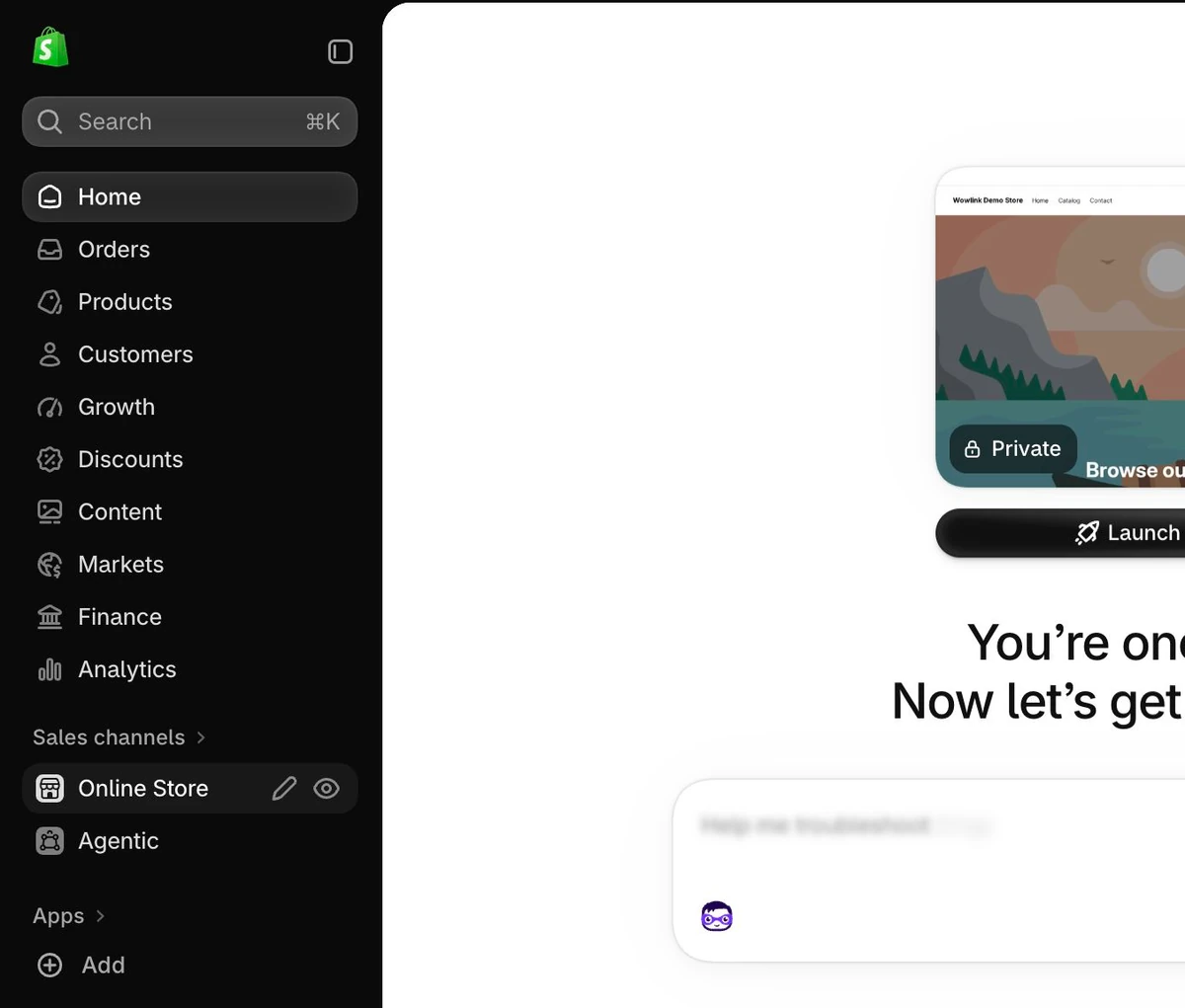Go to Home menu item
This screenshot has width=1185, height=1008.
click(190, 196)
